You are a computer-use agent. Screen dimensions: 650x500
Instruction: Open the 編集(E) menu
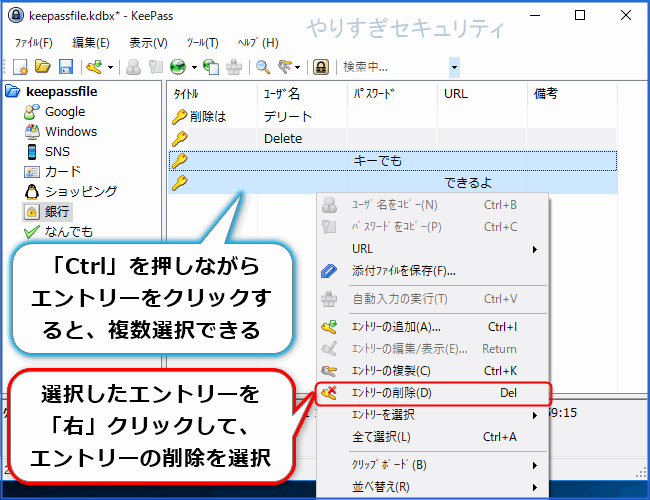(91, 43)
